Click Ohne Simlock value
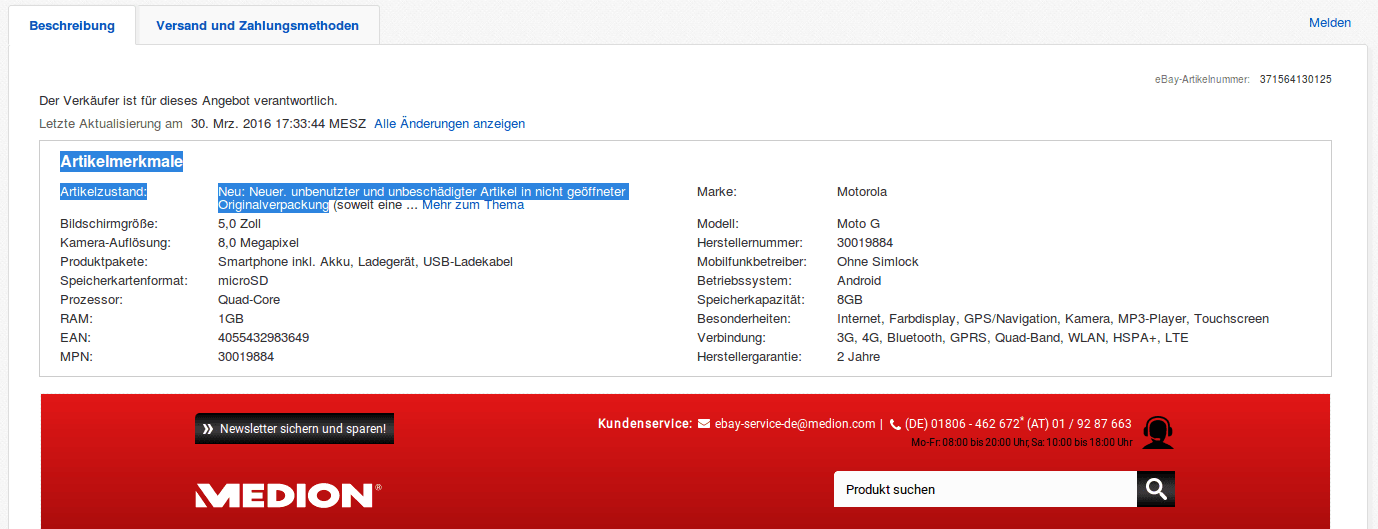The width and height of the screenshot is (1378, 529). pyautogui.click(x=878, y=262)
